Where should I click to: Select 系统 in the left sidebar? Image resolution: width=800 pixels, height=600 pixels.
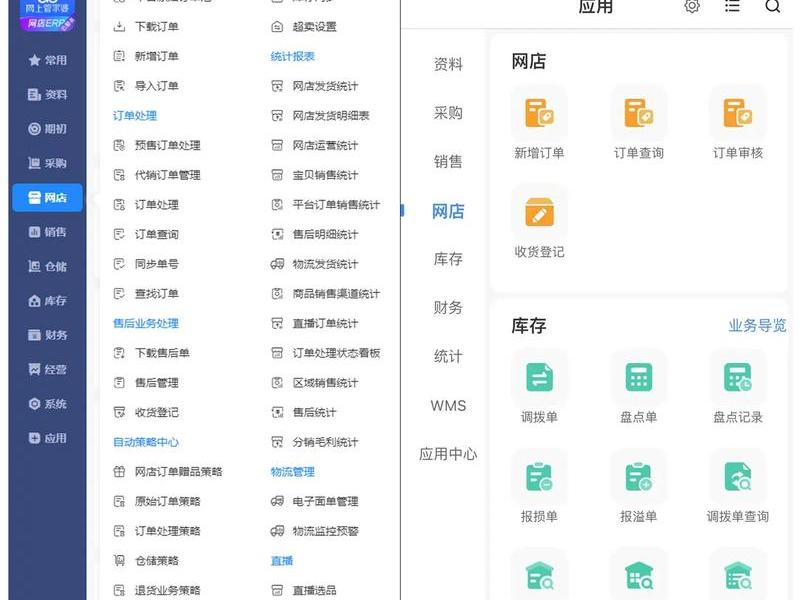(x=47, y=404)
